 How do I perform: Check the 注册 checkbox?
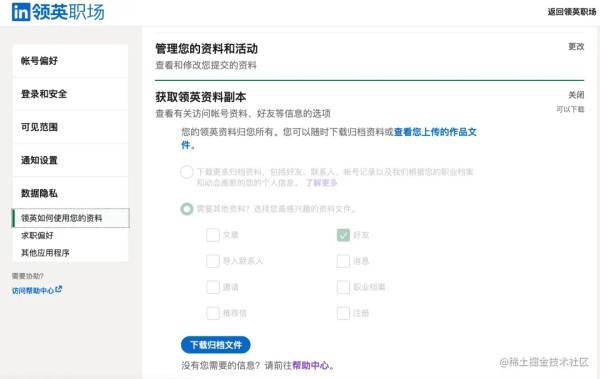point(343,313)
